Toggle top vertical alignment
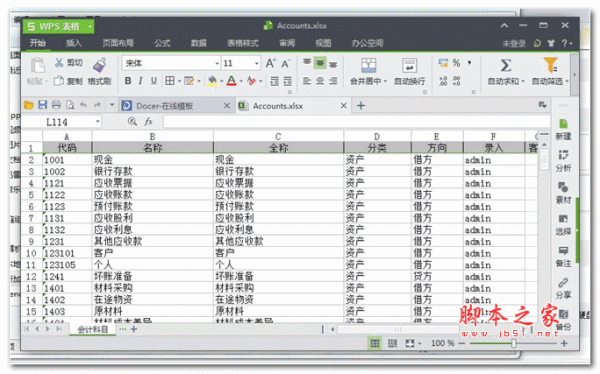This screenshot has width=600, height=374. coord(307,63)
